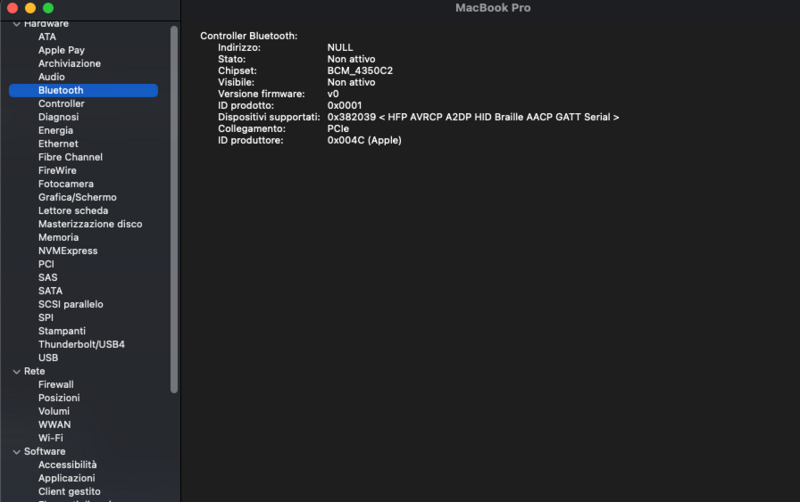800x502 pixels.
Task: Click the MacBook Pro window title
Action: (x=493, y=8)
